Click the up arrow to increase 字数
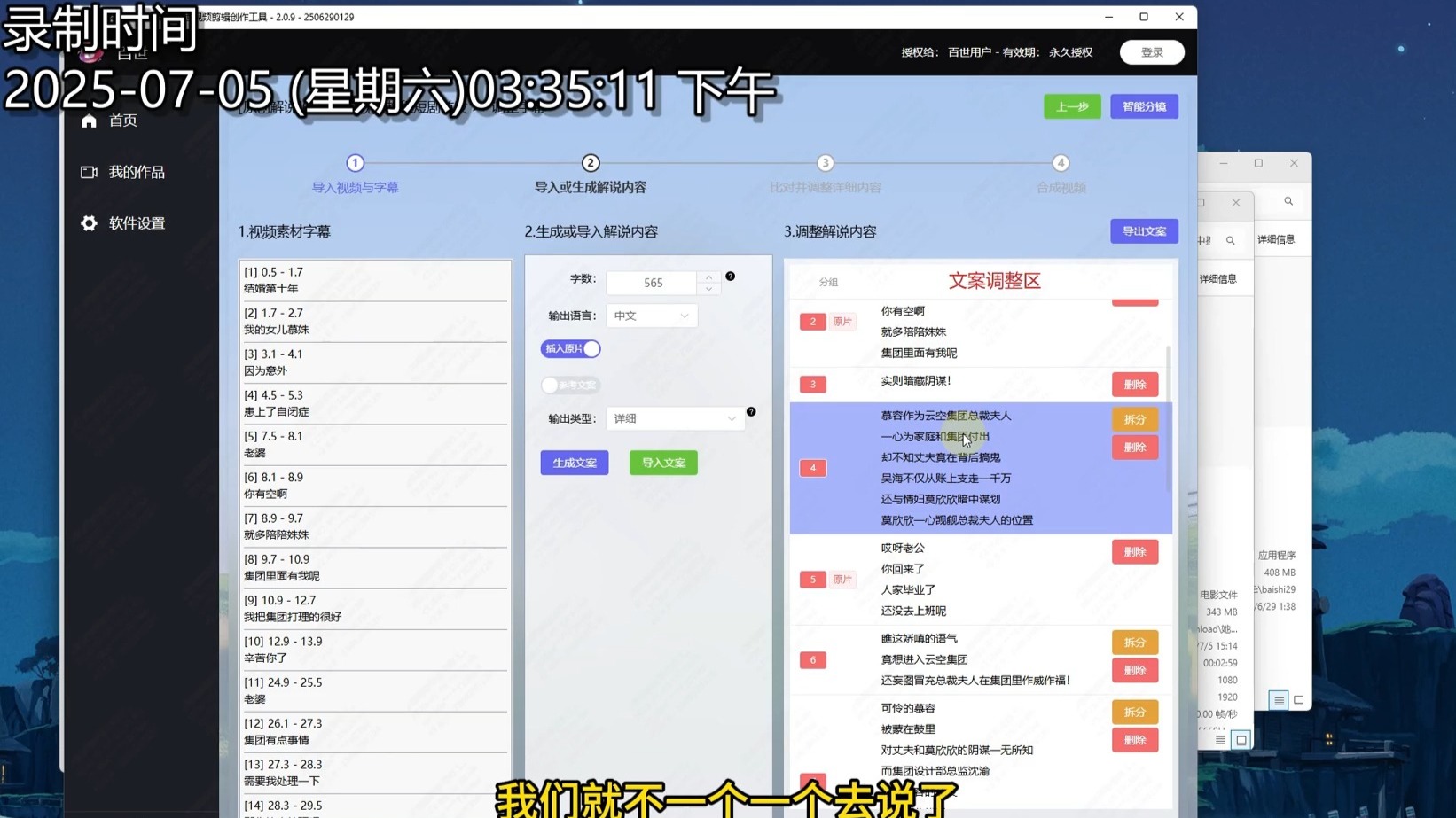 click(x=708, y=277)
